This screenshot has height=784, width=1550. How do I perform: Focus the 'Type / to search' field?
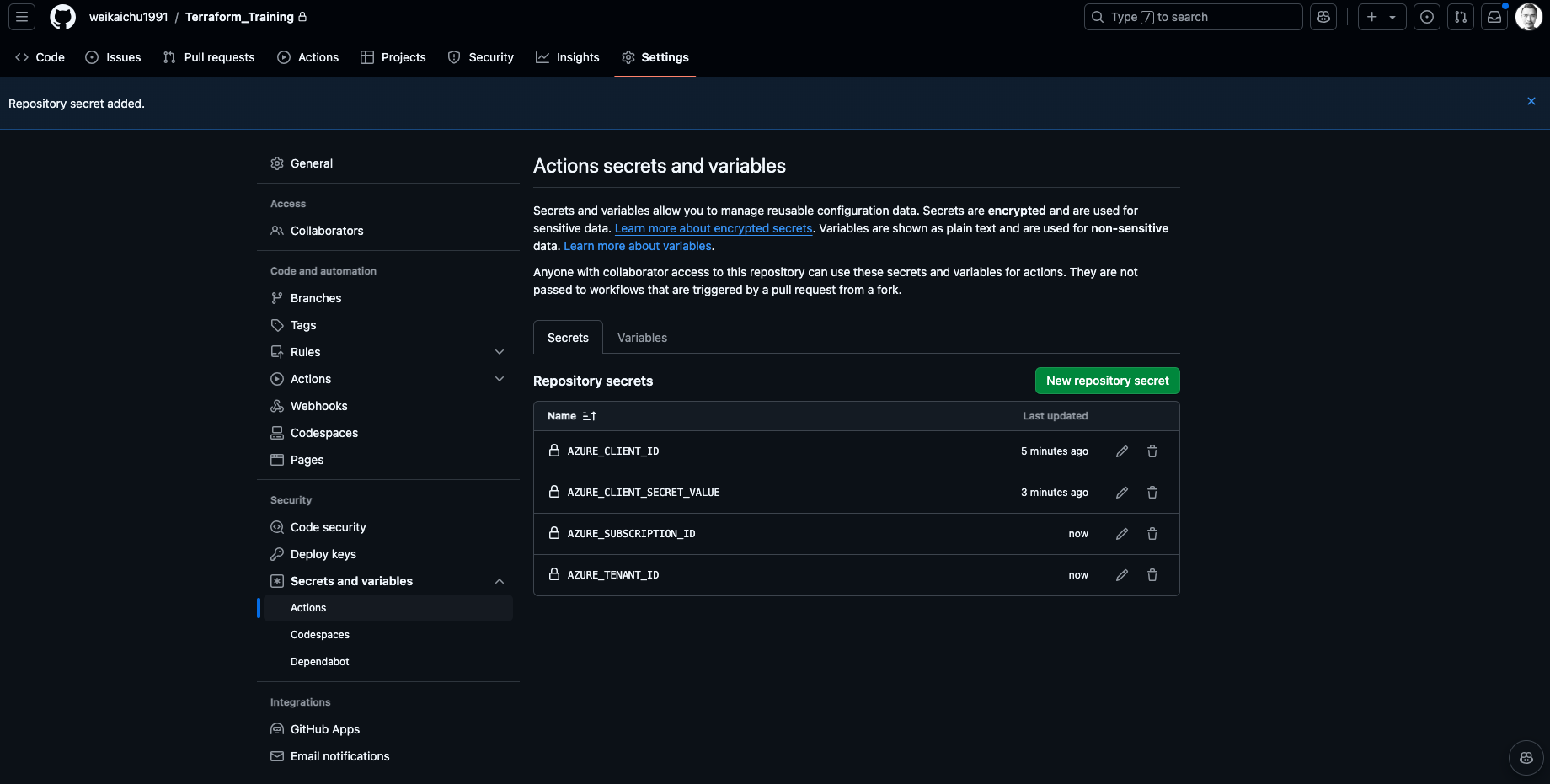1193,17
